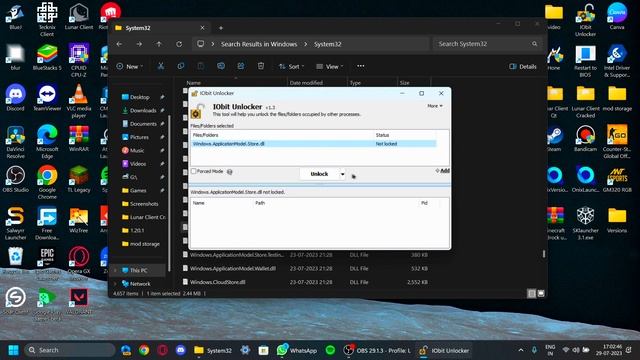Select Windows.ApplicationModel.Store.dll row in Unlocker
Screen dimensions: 640x360
coord(313,144)
